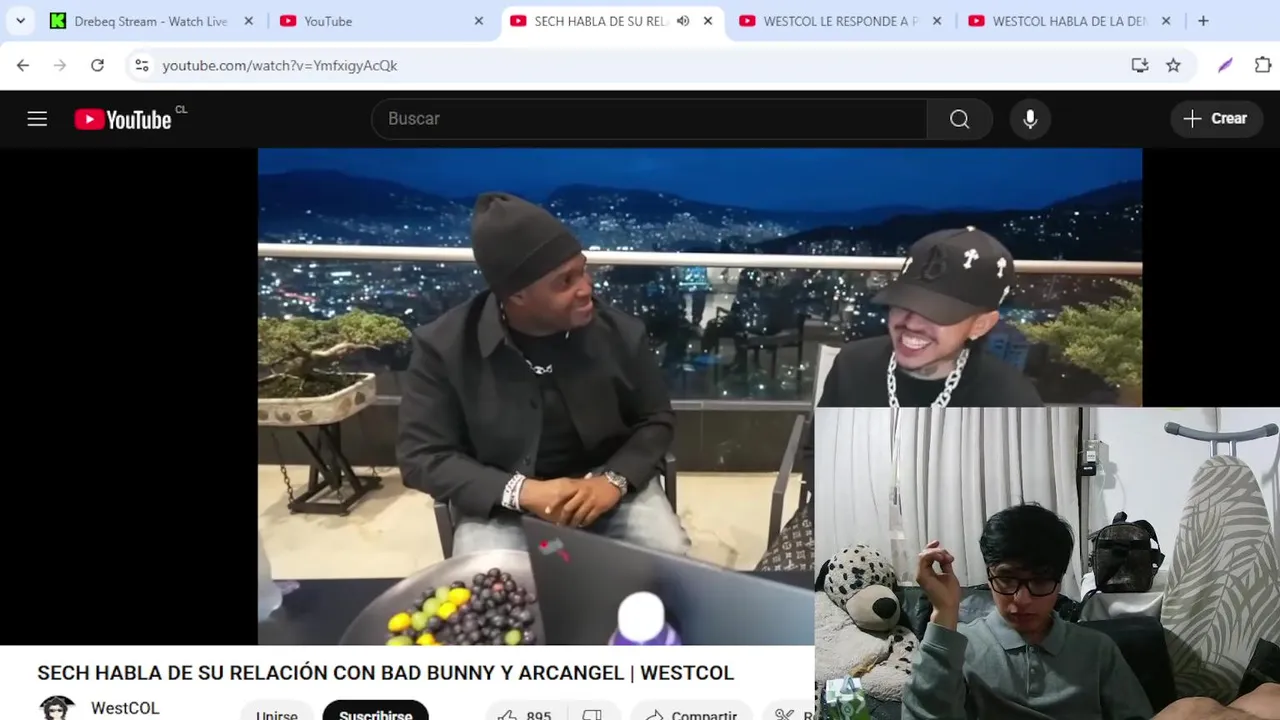Like the video with 895 likes
The width and height of the screenshot is (1280, 720).
tap(525, 713)
